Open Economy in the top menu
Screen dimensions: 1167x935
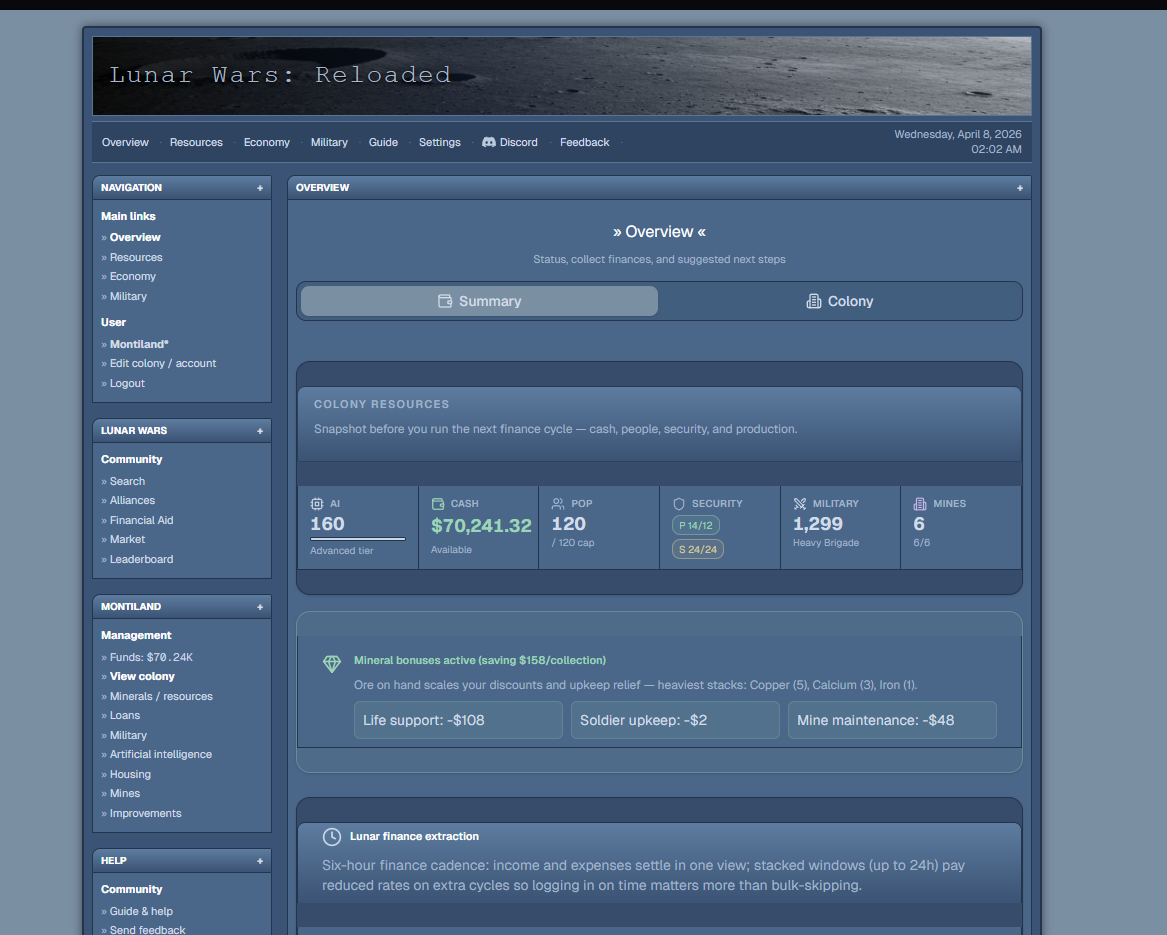[267, 143]
